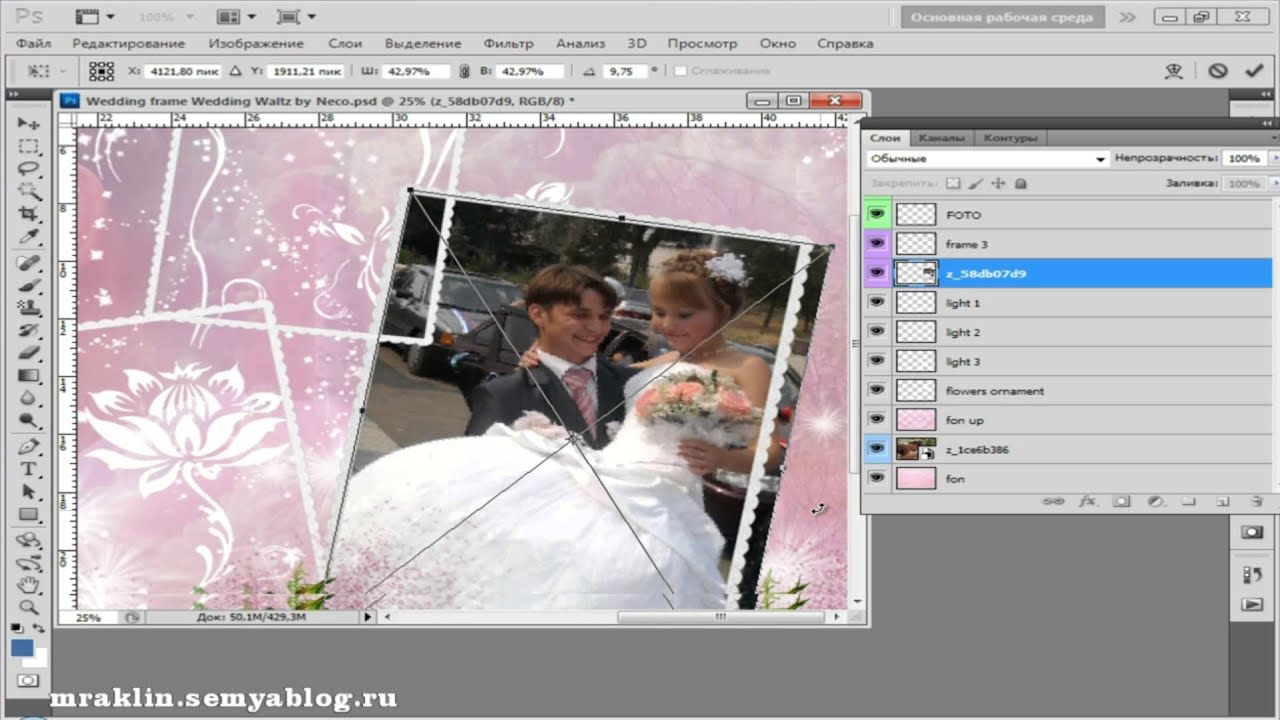1280x720 pixels.
Task: Cancel the transform
Action: point(1217,71)
